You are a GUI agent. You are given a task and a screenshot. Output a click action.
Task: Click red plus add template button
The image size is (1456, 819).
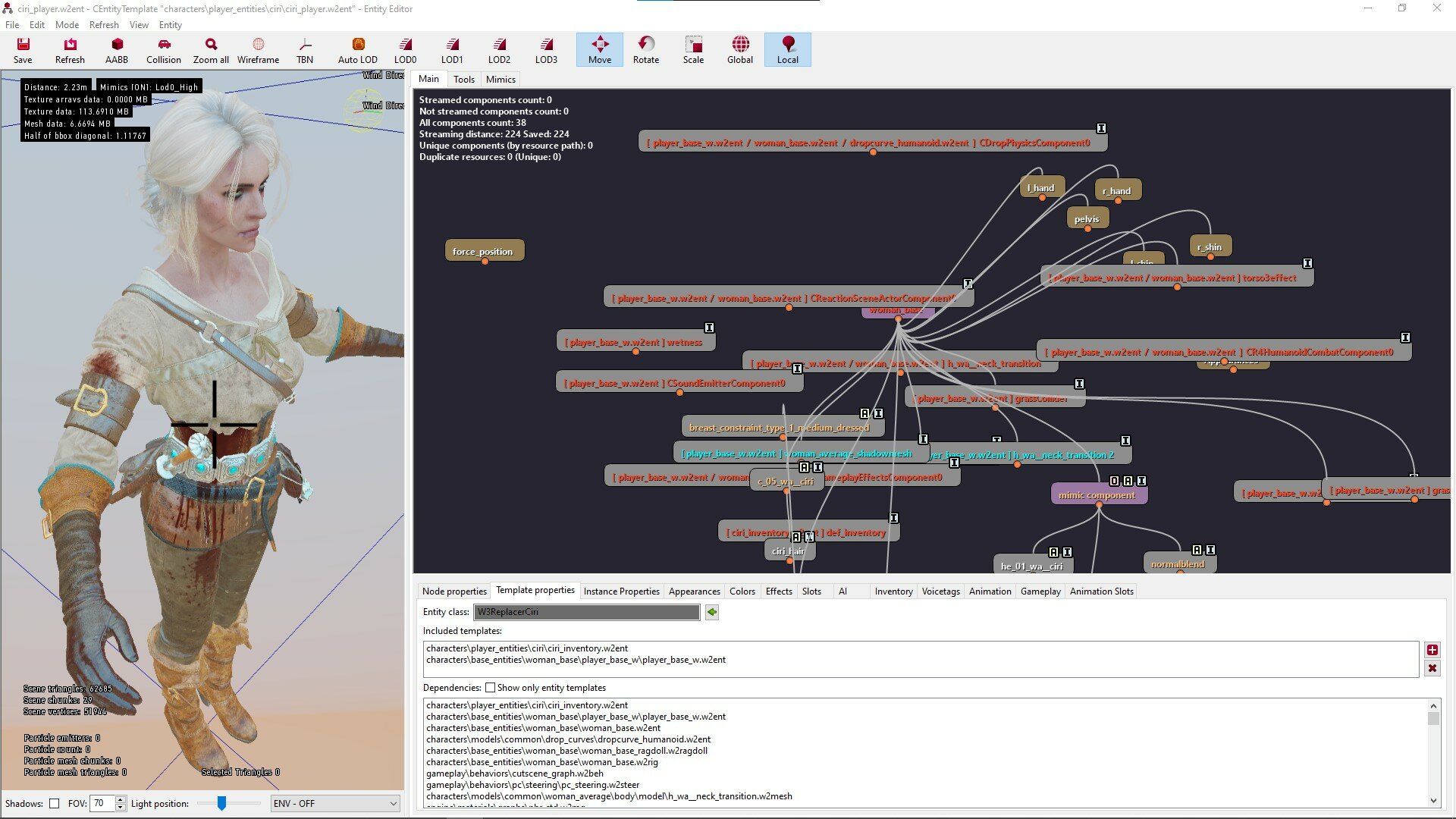click(x=1432, y=650)
